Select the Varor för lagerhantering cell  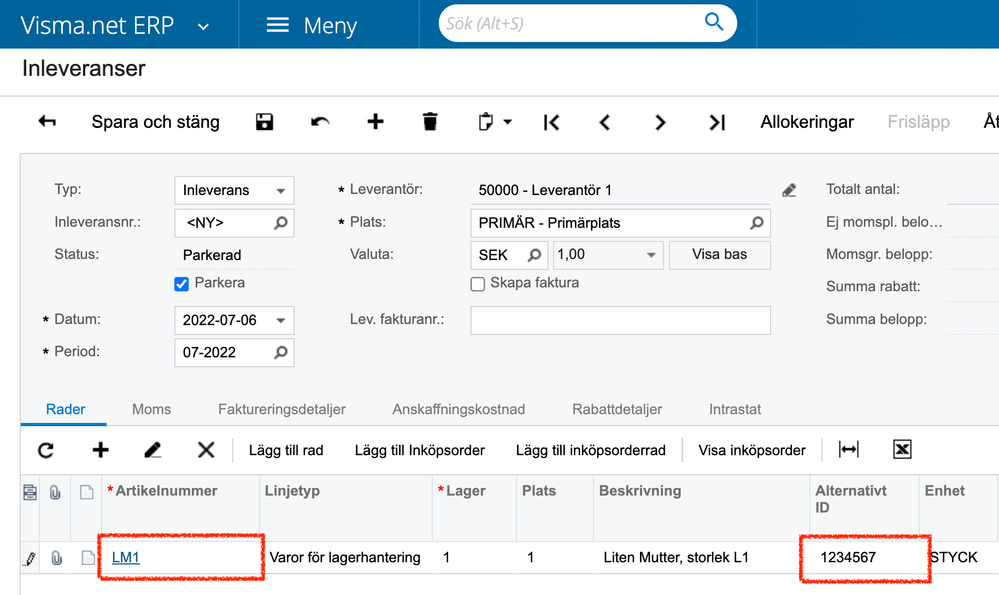point(345,557)
